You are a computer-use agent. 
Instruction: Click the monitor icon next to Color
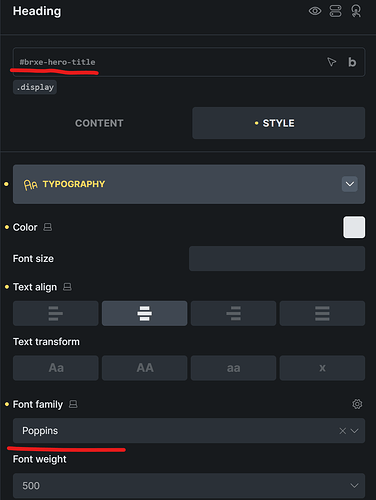point(48,227)
